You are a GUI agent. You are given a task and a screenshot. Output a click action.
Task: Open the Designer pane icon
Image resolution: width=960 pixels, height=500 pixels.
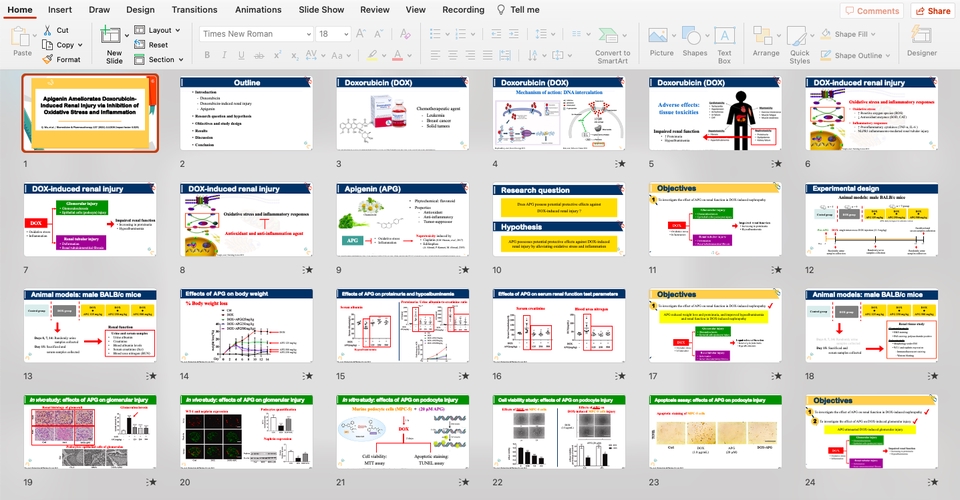[x=921, y=35]
